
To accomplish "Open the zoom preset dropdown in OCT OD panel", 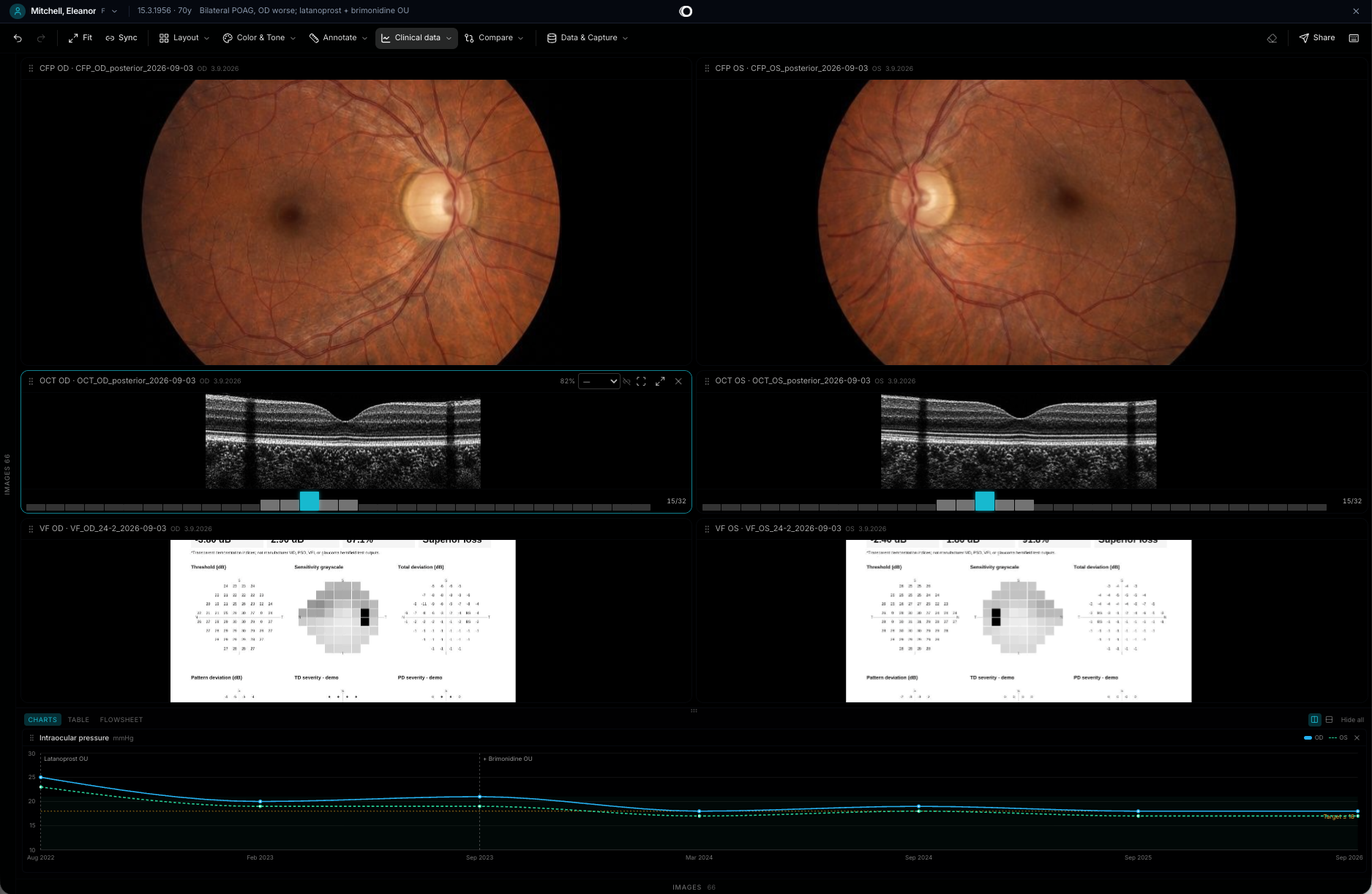I will (599, 381).
